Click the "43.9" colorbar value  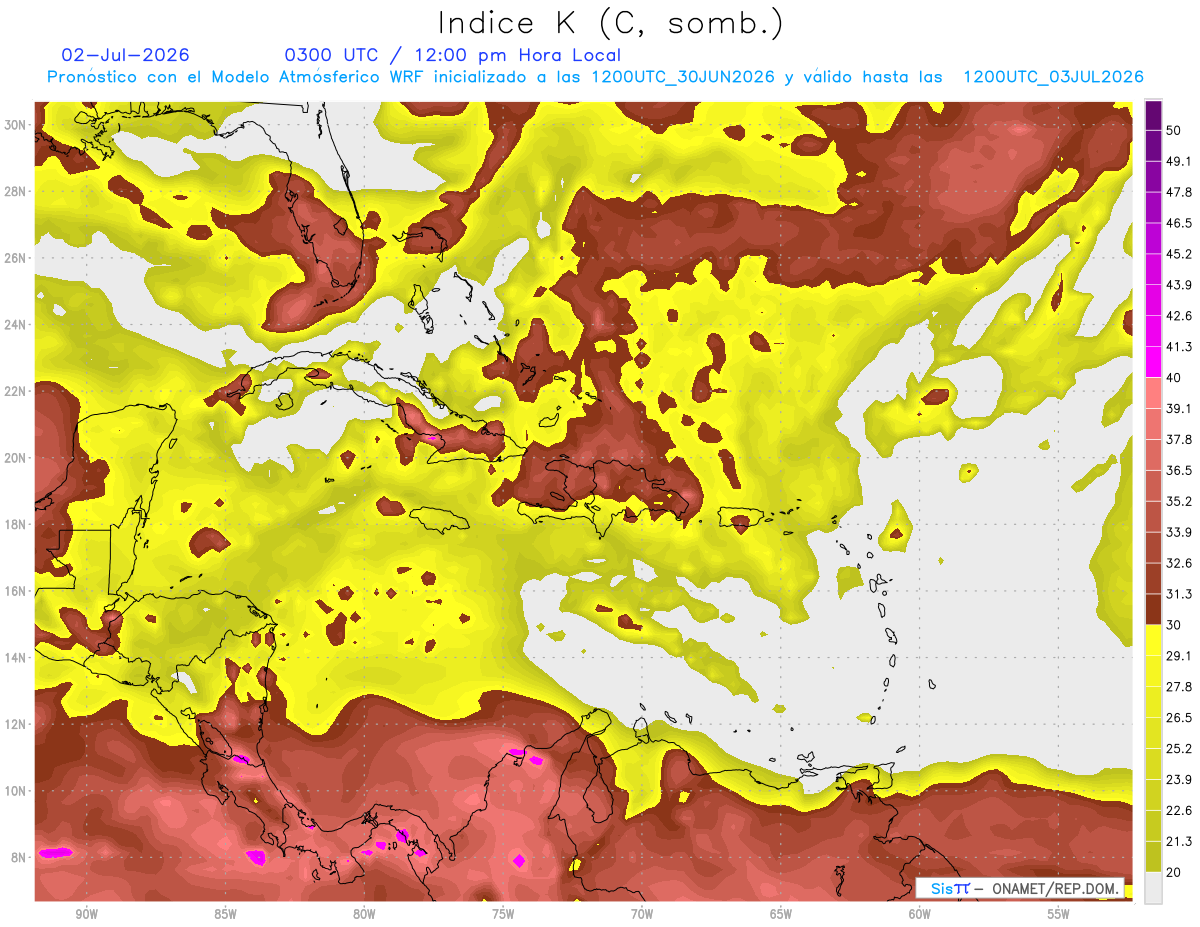(1178, 285)
